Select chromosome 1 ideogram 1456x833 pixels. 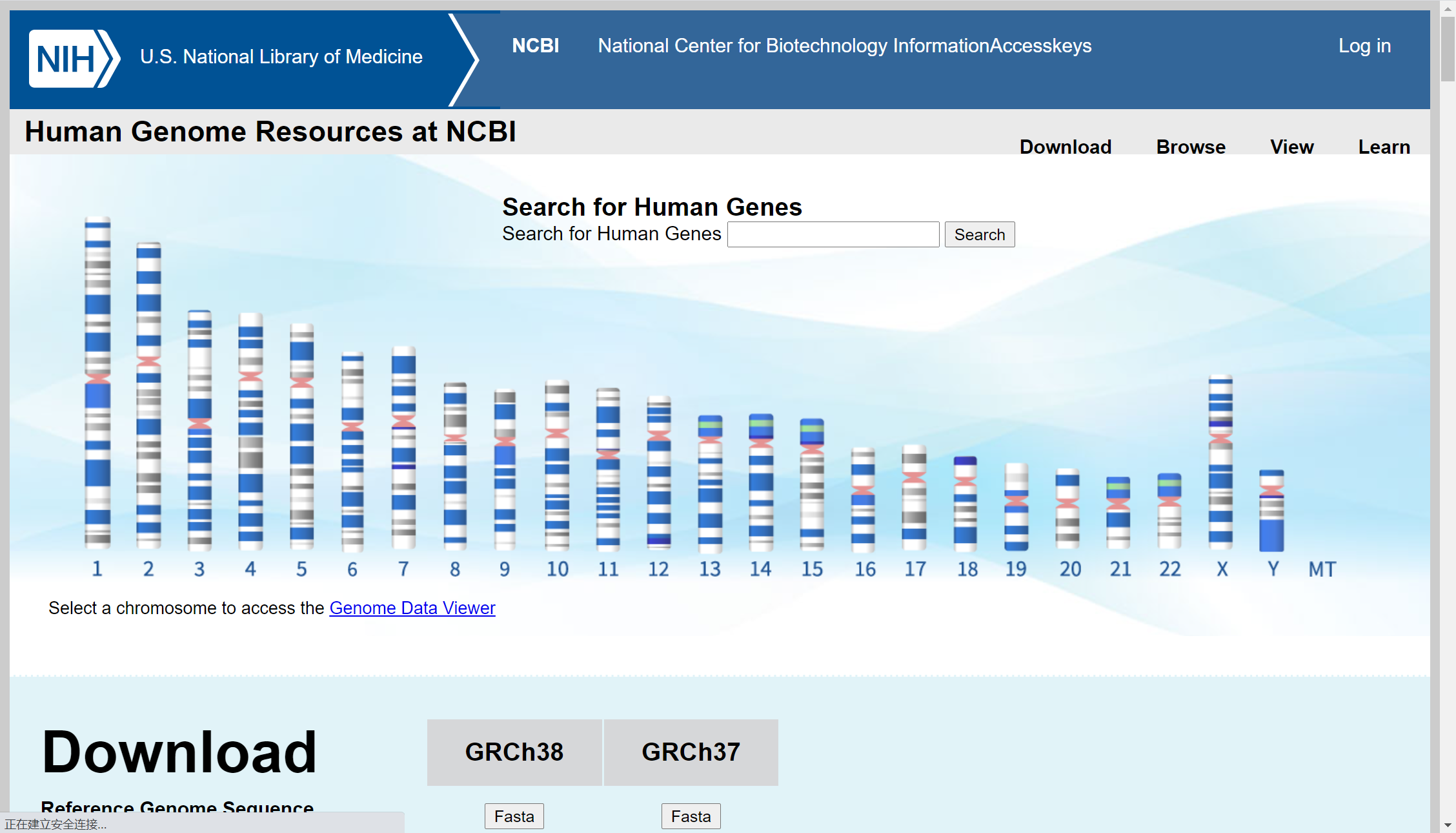(x=97, y=382)
